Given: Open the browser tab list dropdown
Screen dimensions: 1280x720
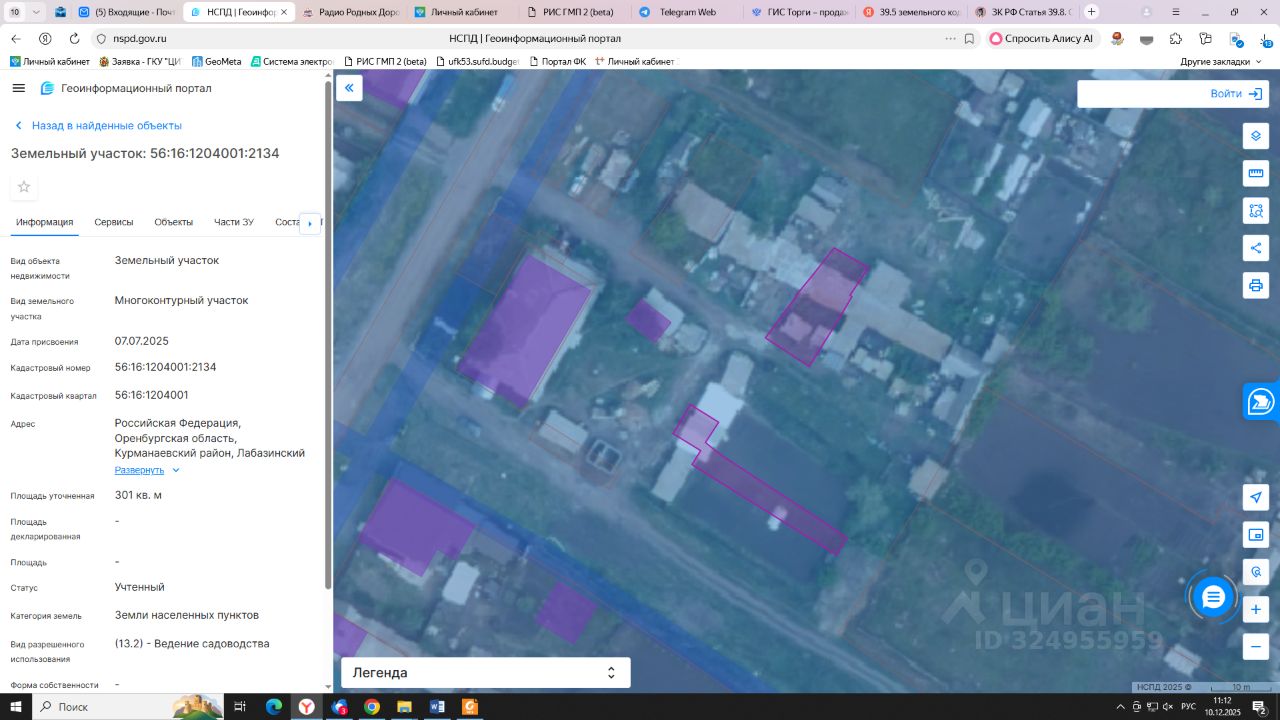Looking at the screenshot, I should pos(37,12).
